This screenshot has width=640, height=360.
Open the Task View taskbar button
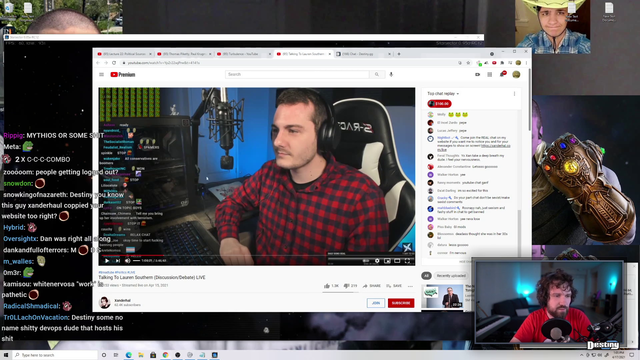coord(116,355)
